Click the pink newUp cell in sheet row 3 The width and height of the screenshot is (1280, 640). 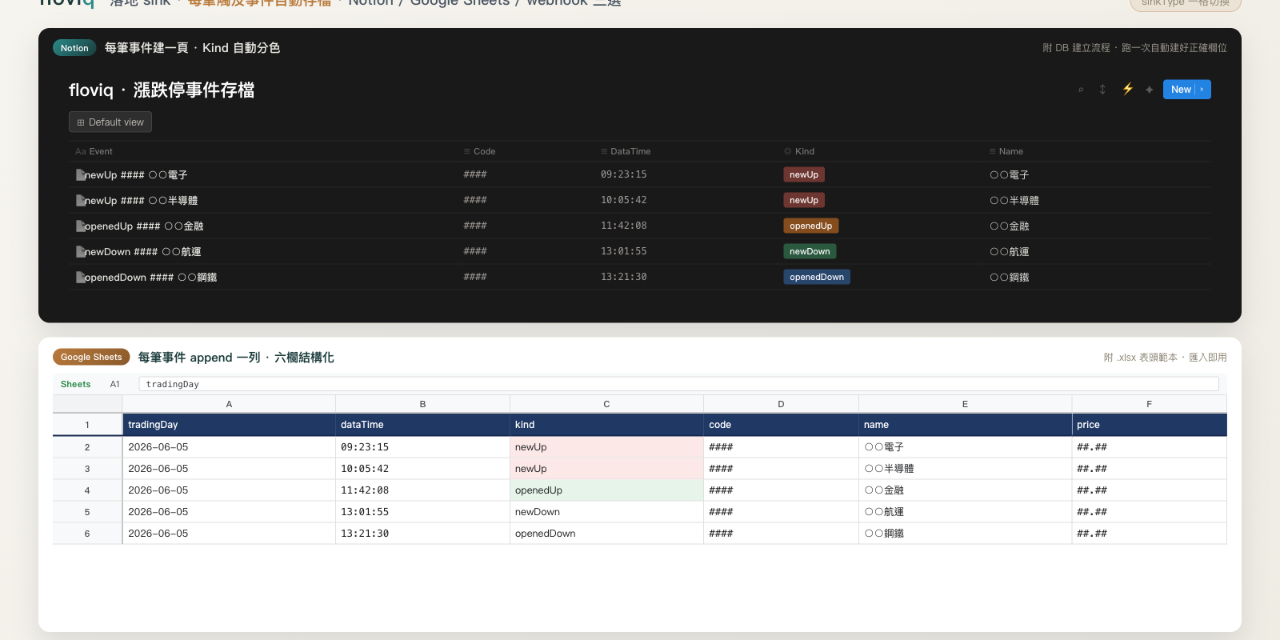coord(607,469)
